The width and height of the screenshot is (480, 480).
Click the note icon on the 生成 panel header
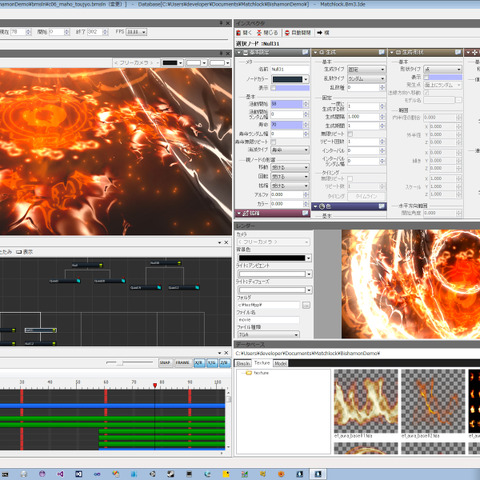(382, 52)
